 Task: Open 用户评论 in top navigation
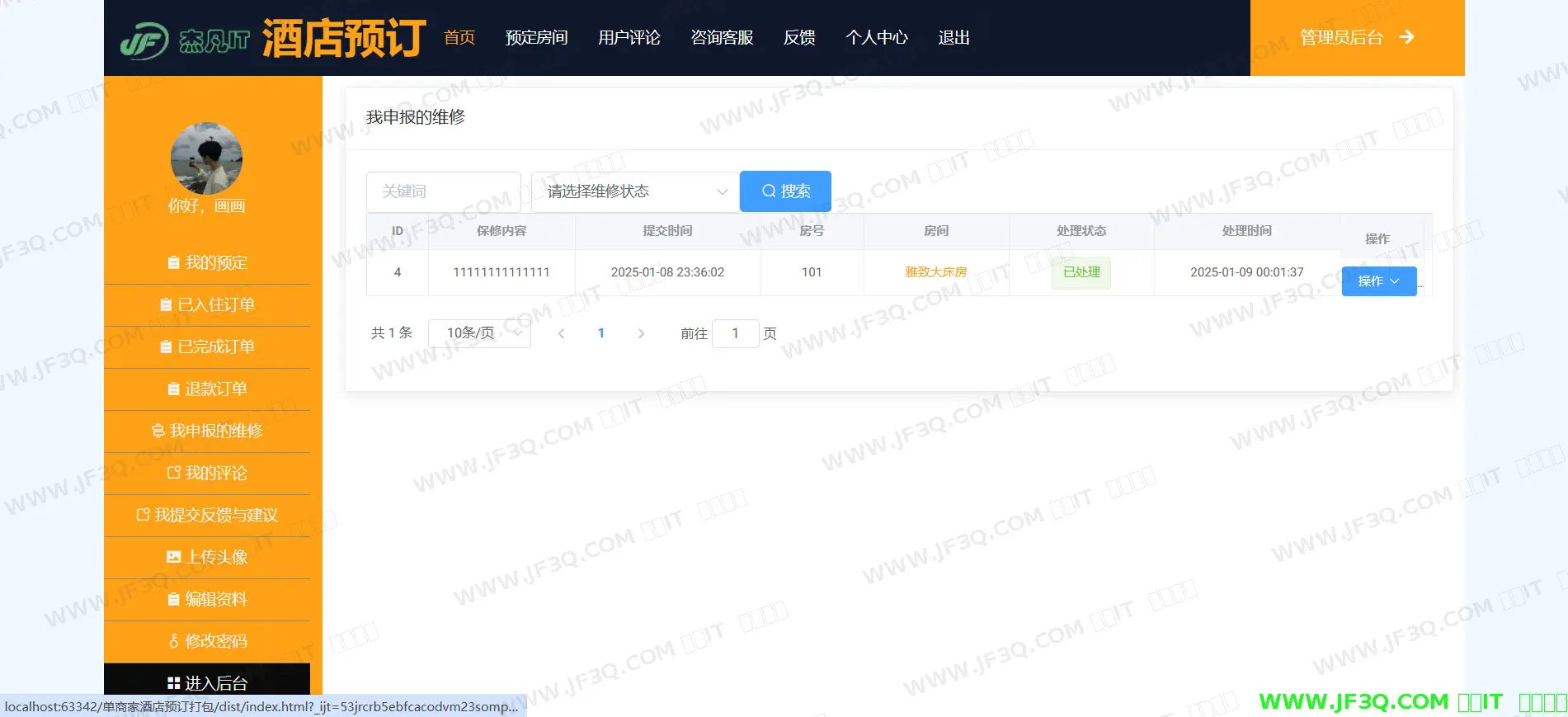(629, 38)
